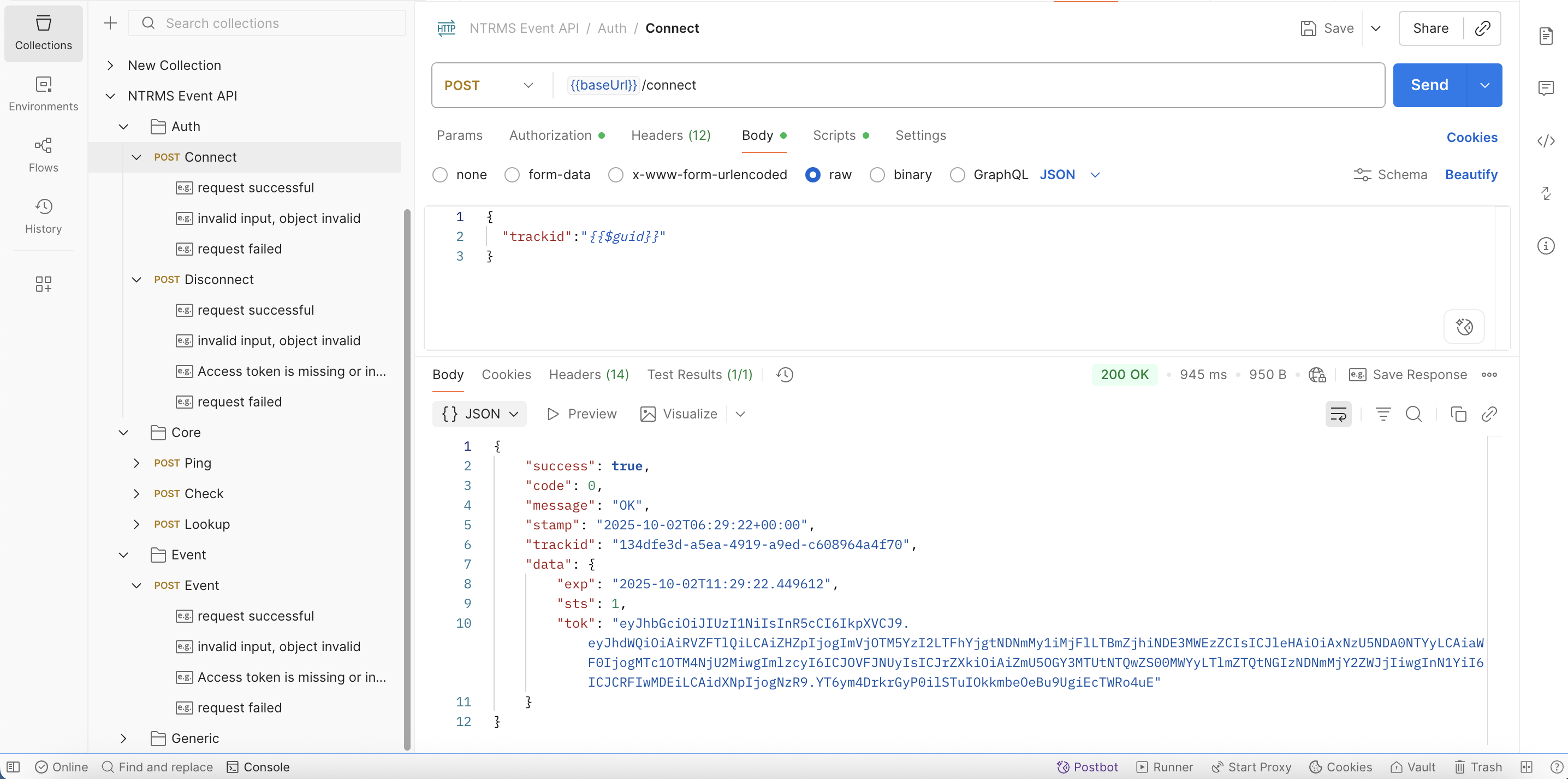
Task: Select the binary body type radio
Action: pyautogui.click(x=876, y=175)
